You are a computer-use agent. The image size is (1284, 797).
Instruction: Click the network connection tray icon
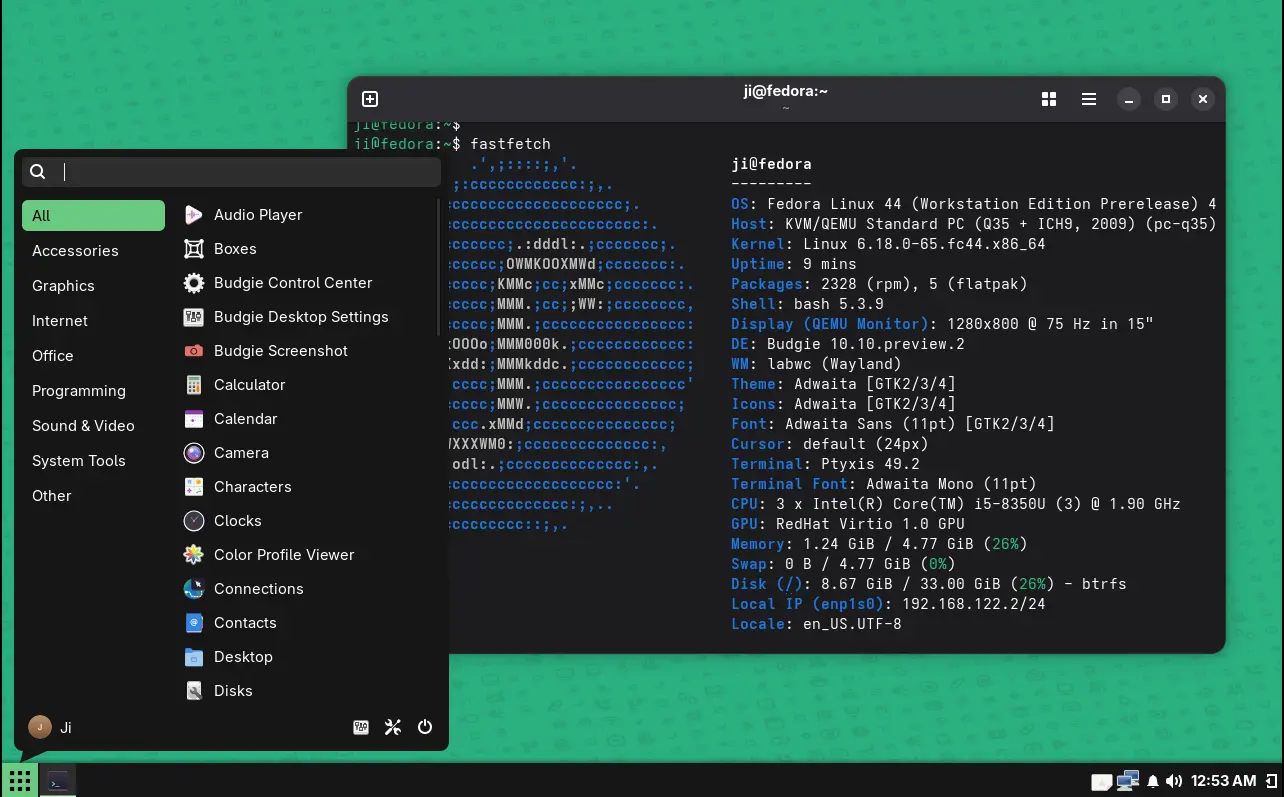[x=1128, y=780]
